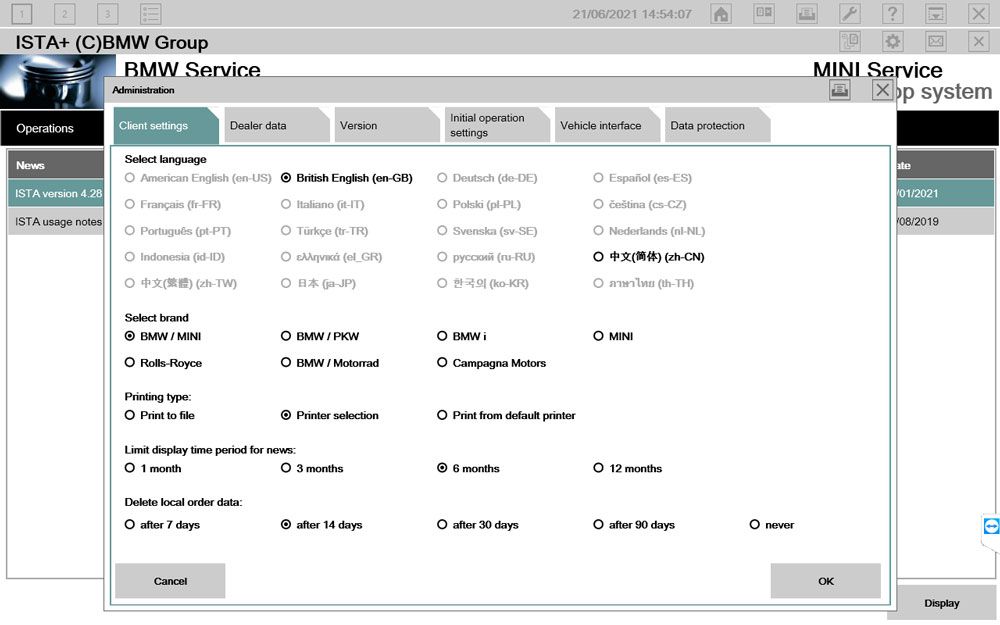Click the numbered box 3 icon

[x=107, y=13]
